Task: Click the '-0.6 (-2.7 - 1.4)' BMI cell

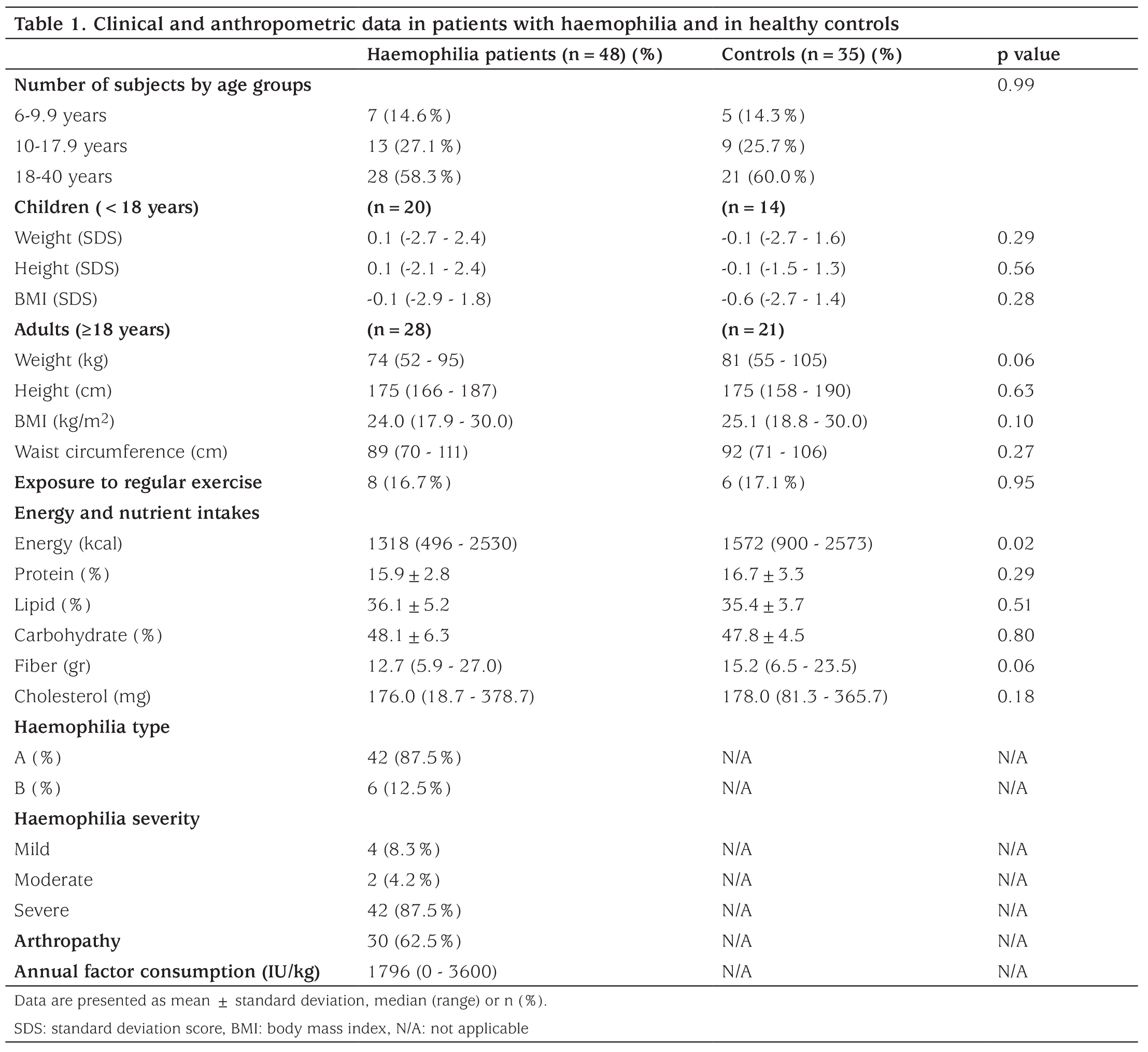Action: pyautogui.click(x=784, y=300)
